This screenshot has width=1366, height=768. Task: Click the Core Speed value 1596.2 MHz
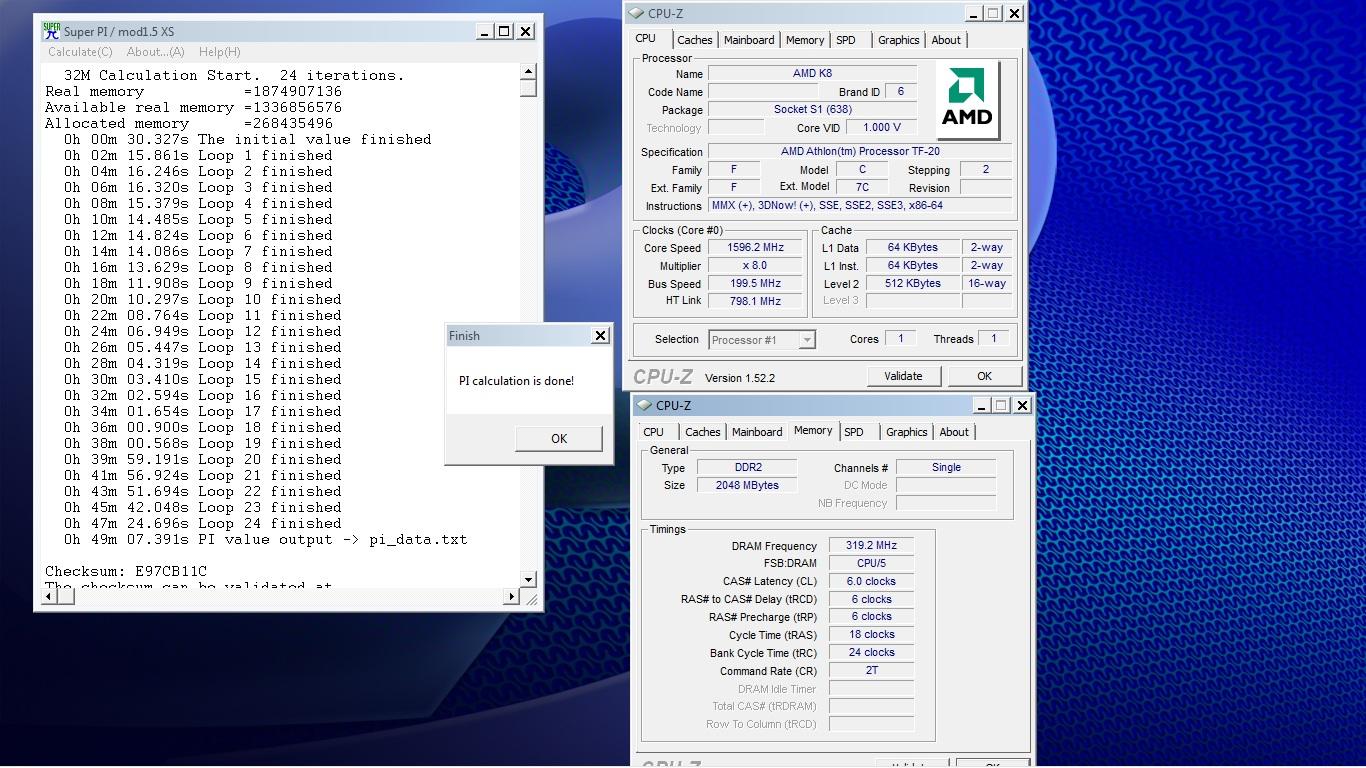click(x=755, y=248)
